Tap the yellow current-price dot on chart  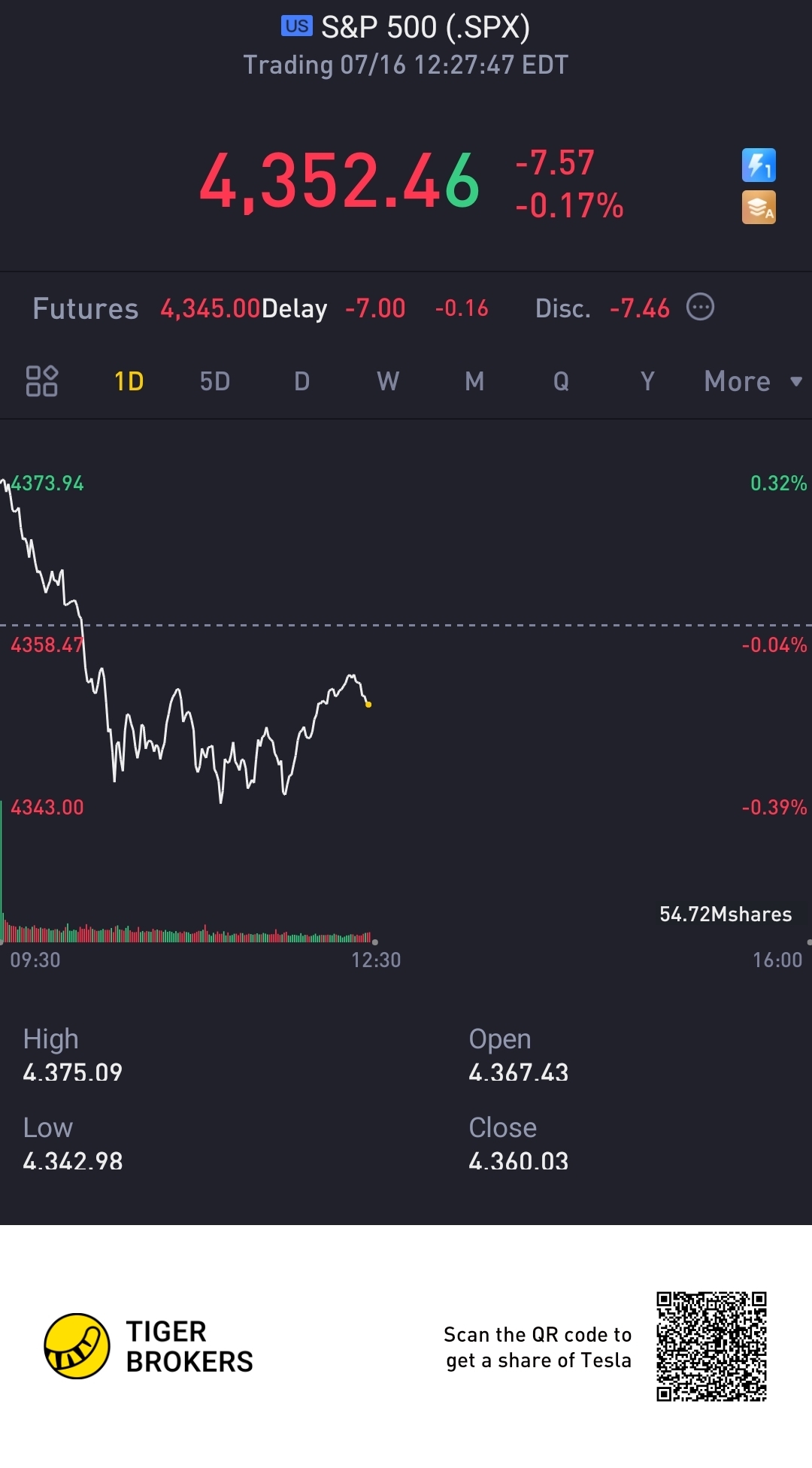coord(368,705)
